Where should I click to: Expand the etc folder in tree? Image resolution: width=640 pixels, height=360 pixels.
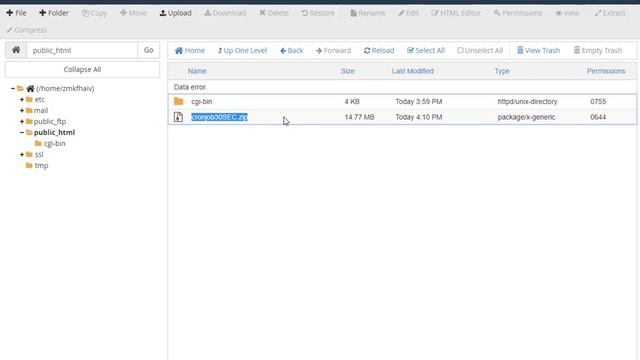coord(22,100)
